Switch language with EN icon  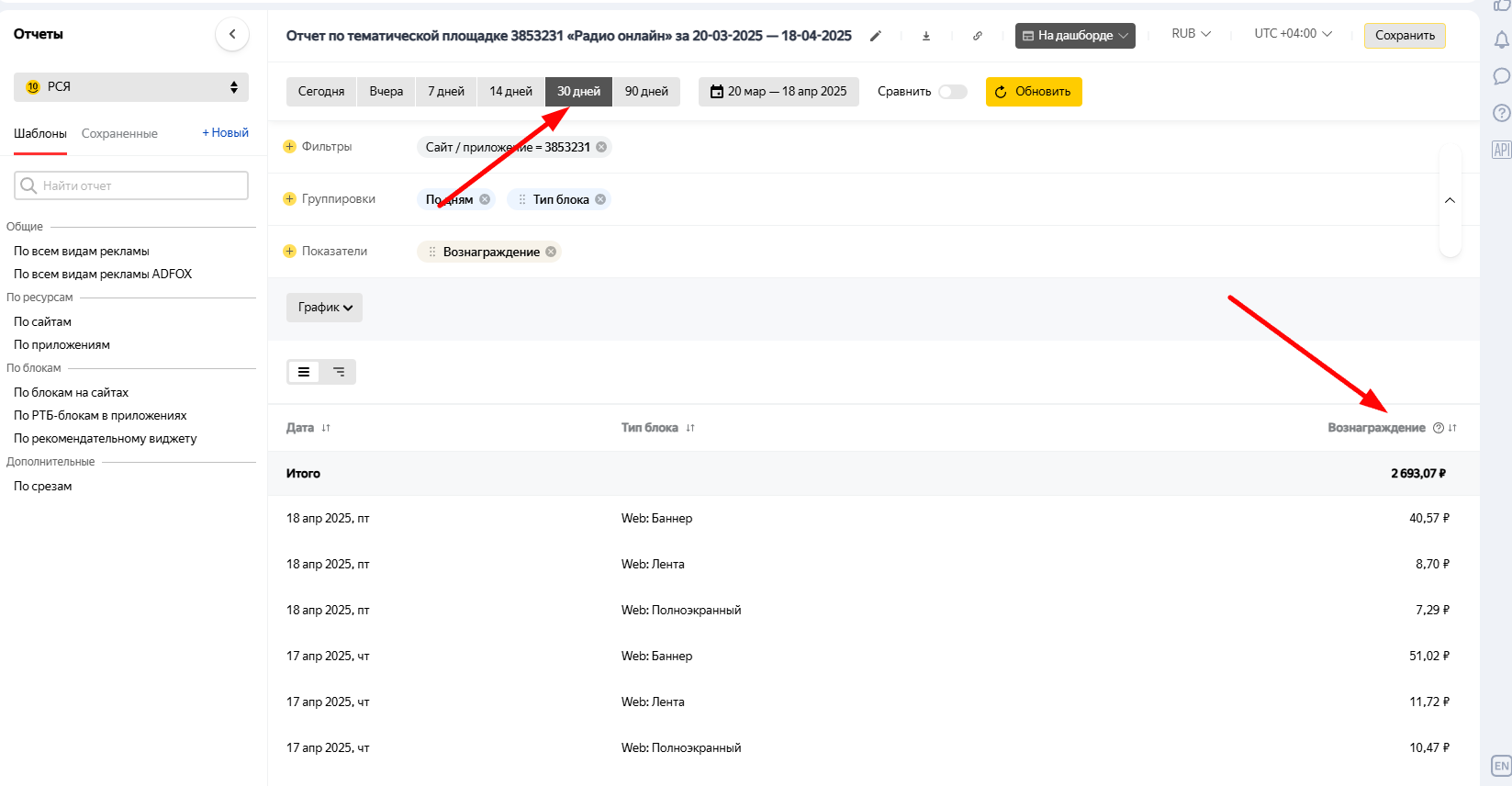tap(1502, 766)
